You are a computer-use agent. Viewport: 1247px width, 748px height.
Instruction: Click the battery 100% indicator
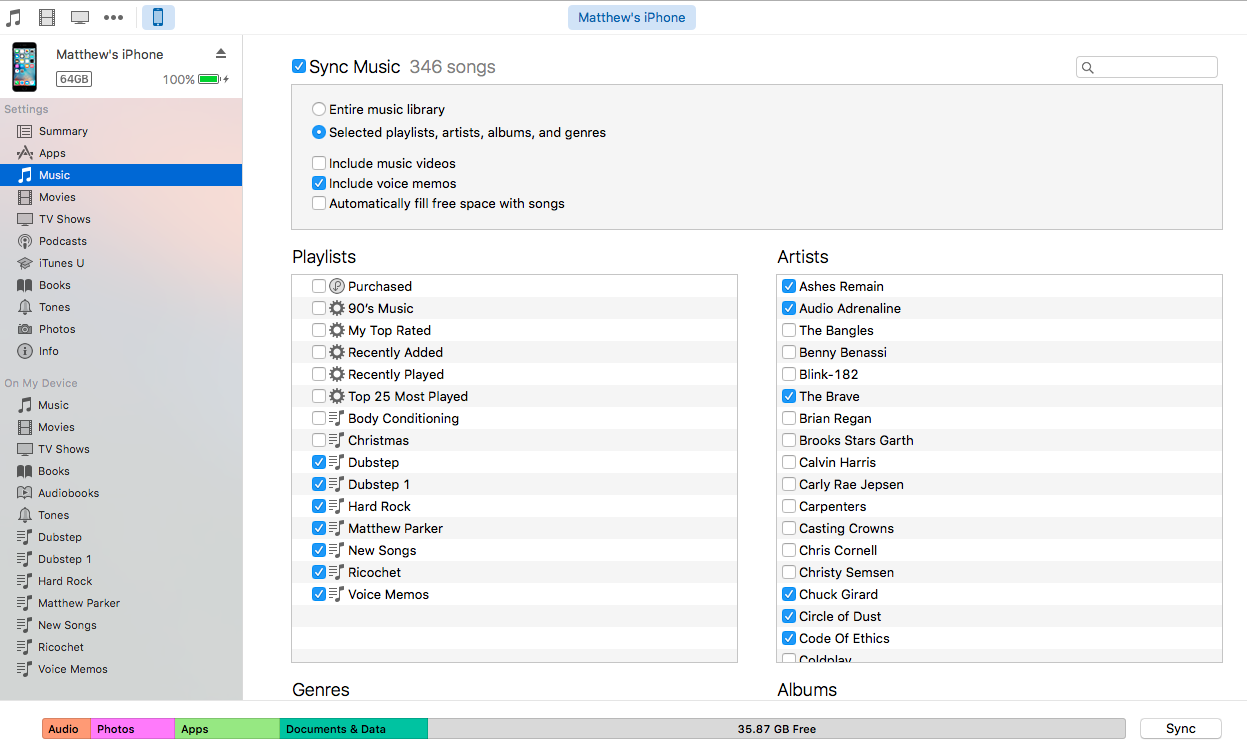[x=195, y=79]
